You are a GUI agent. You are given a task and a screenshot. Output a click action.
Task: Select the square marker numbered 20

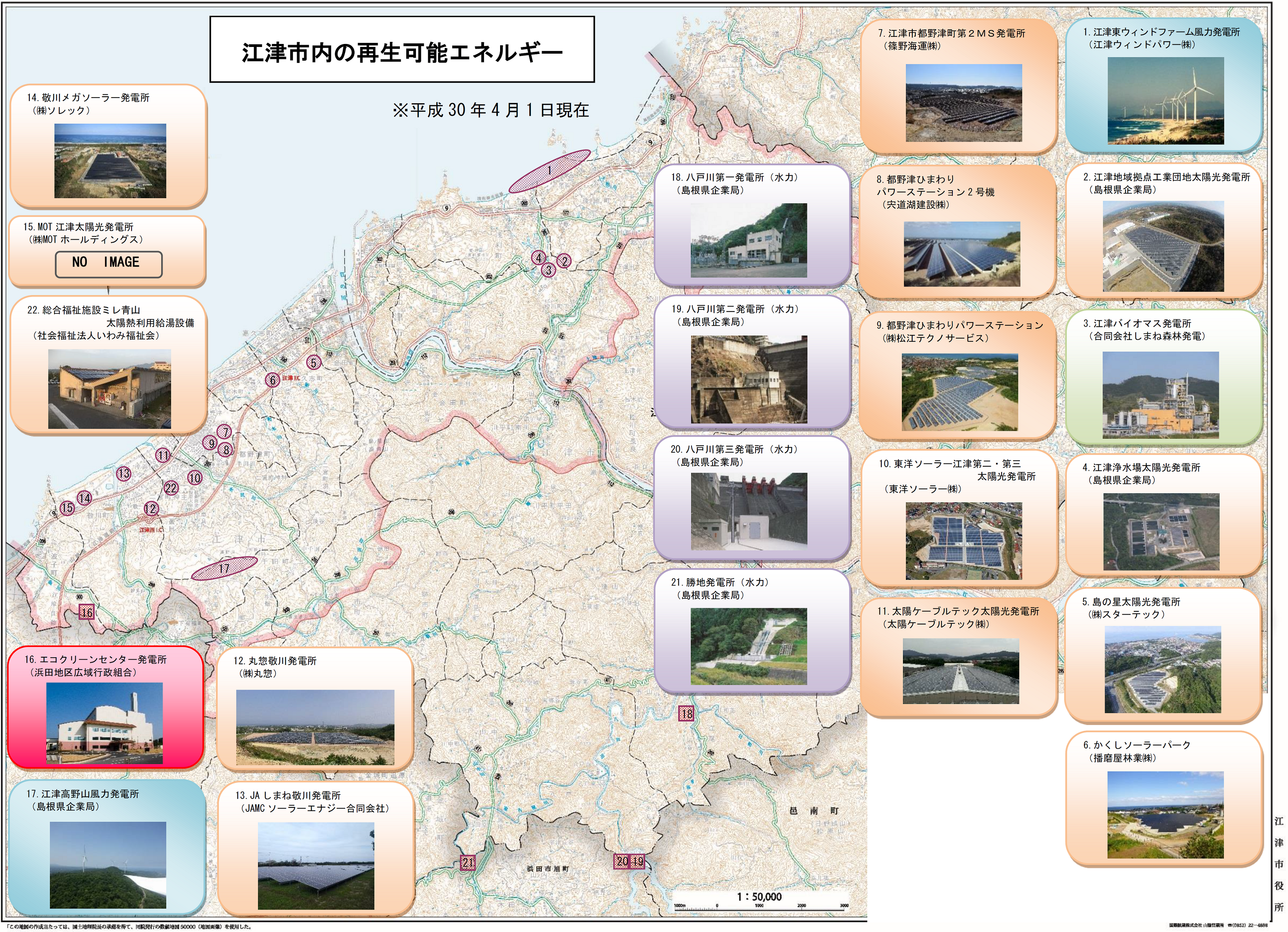[623, 862]
